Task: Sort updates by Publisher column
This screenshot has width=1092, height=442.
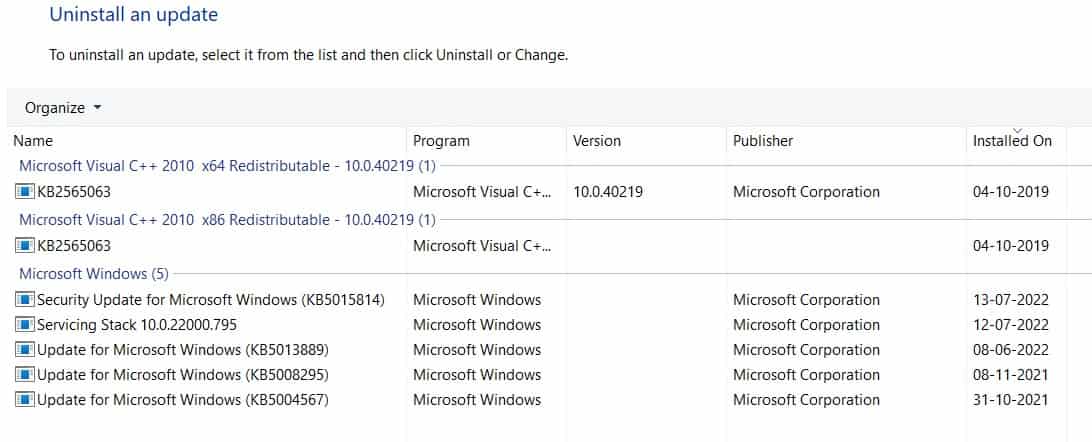Action: point(763,141)
